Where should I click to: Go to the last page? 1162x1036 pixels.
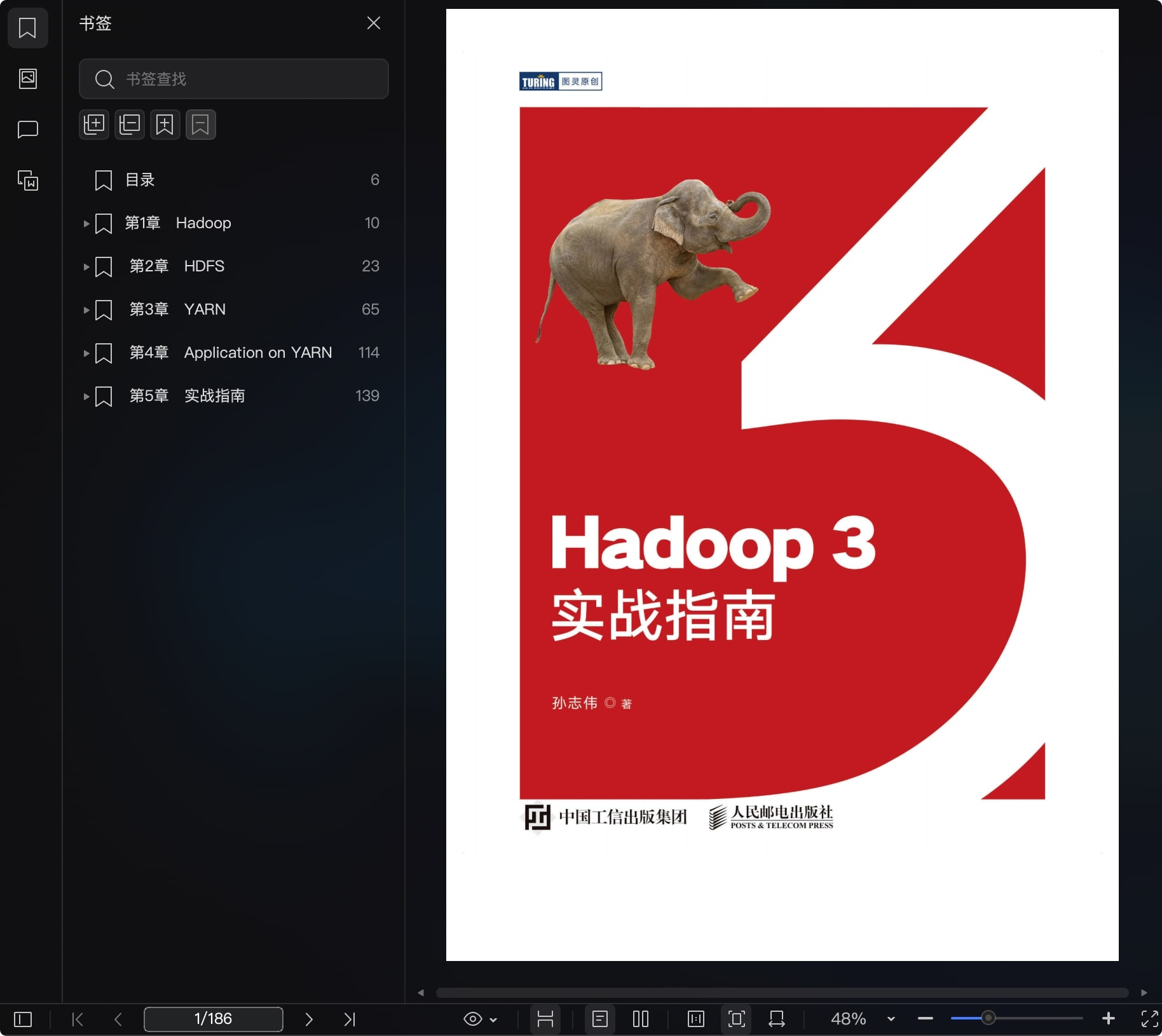pos(350,1019)
